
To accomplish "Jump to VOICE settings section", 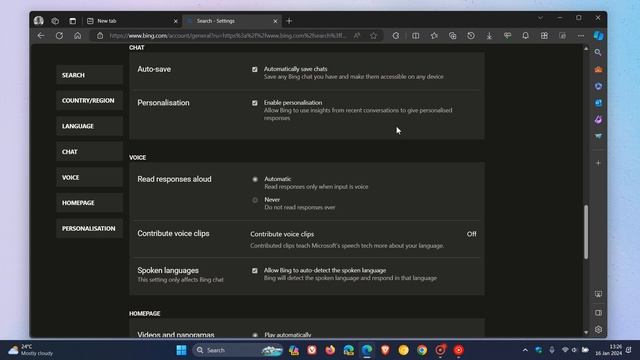I will (x=89, y=178).
